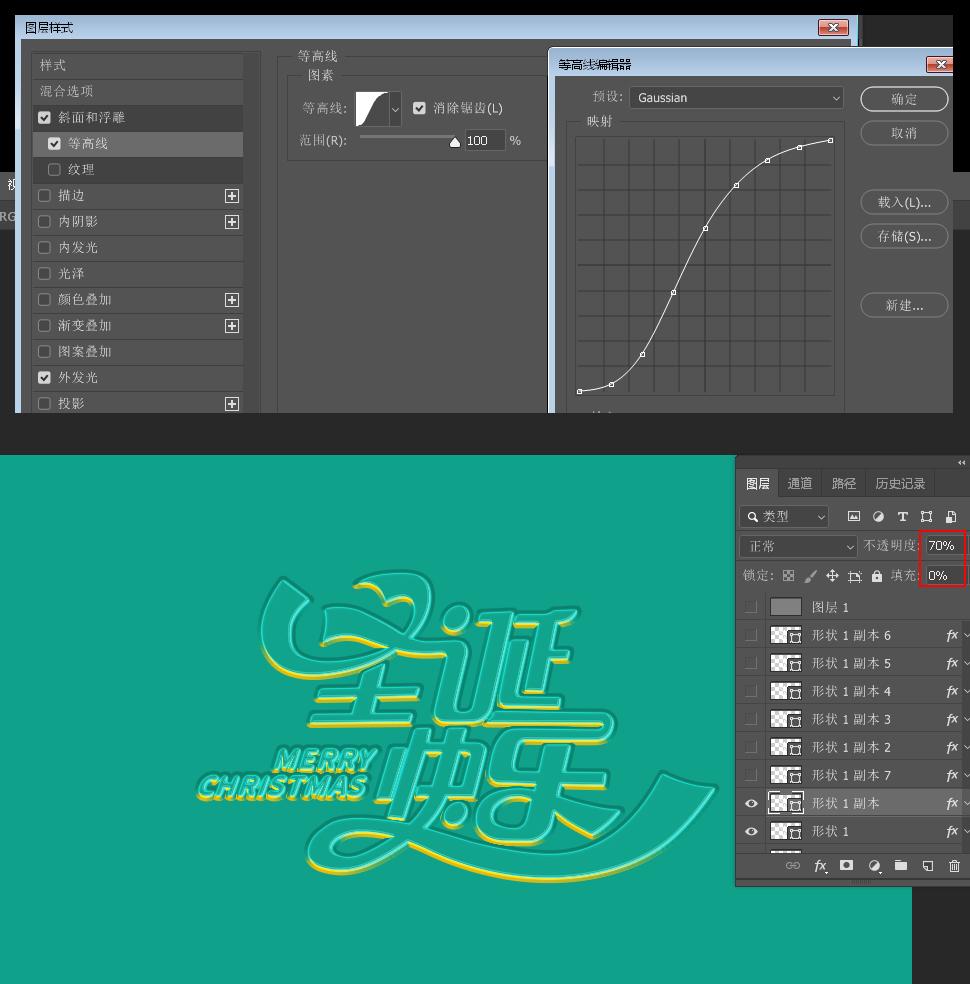The height and width of the screenshot is (984, 970).
Task: Uncheck 等高线 sub-option checkbox
Action: (54, 144)
